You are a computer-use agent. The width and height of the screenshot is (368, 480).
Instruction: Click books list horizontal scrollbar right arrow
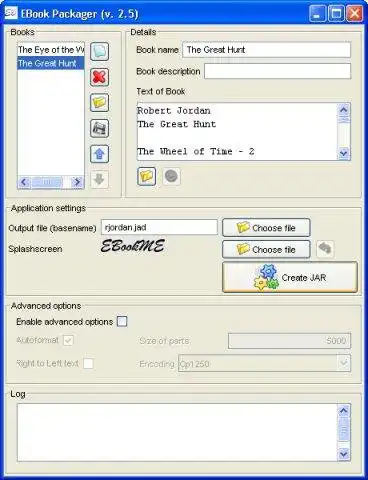(x=77, y=182)
